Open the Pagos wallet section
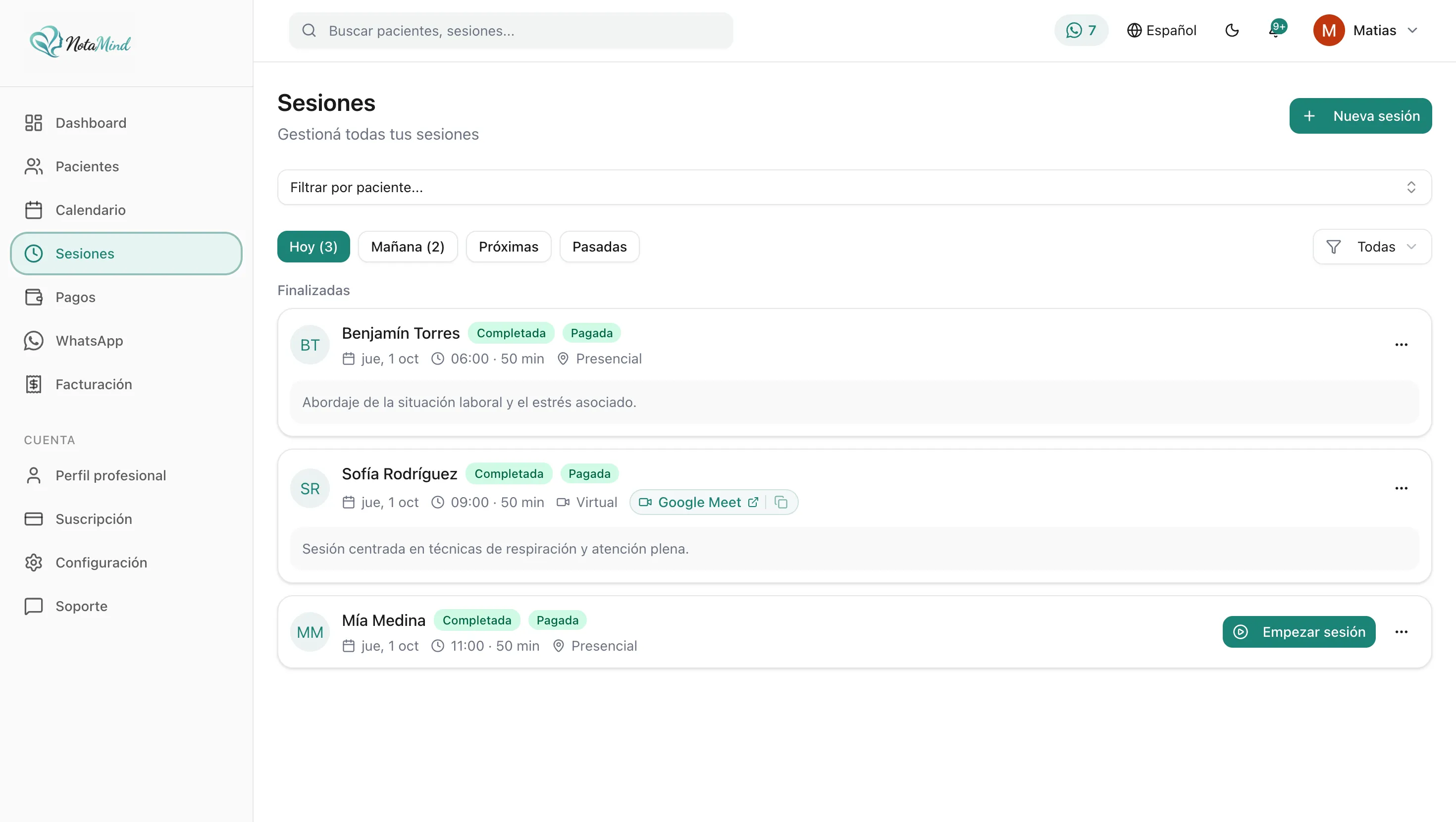Screen dimensions: 1456x822 click(126, 297)
